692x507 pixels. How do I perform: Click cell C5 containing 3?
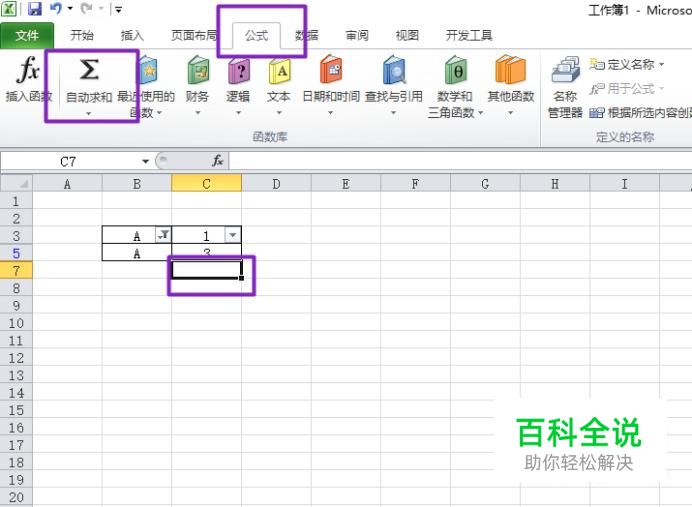click(207, 253)
